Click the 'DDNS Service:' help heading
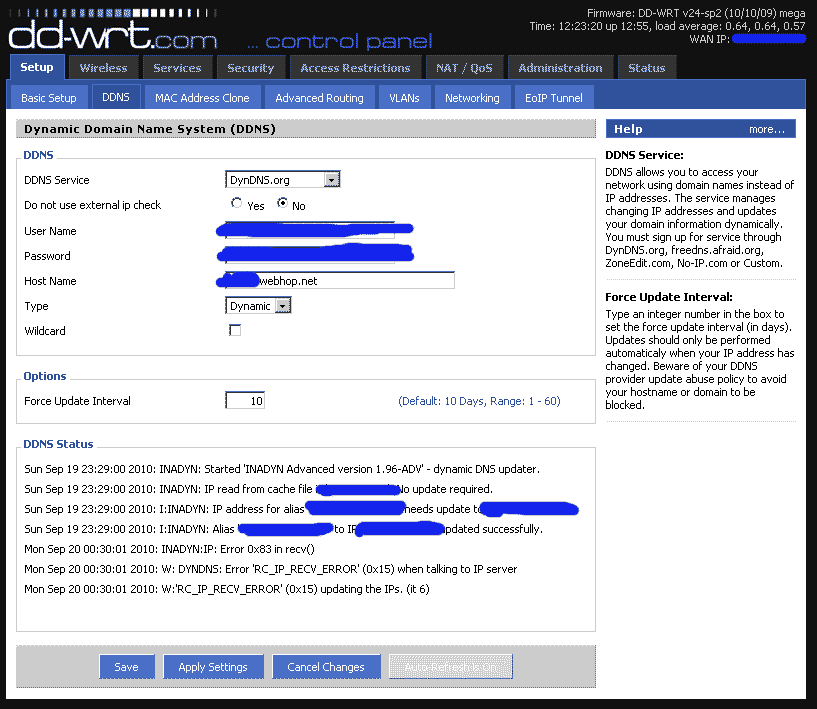This screenshot has width=817, height=709. (644, 155)
